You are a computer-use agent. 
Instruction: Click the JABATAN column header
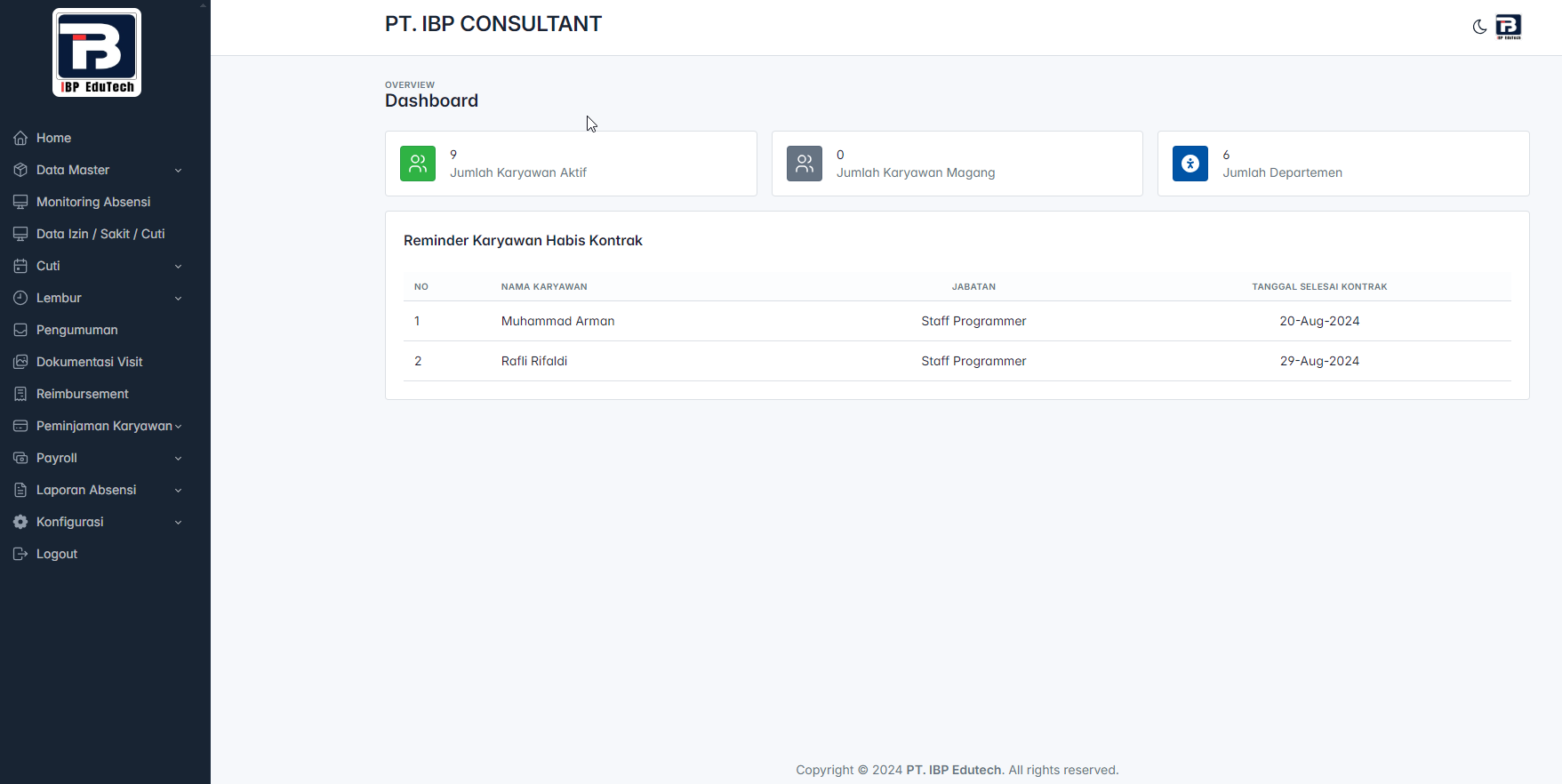coord(973,287)
